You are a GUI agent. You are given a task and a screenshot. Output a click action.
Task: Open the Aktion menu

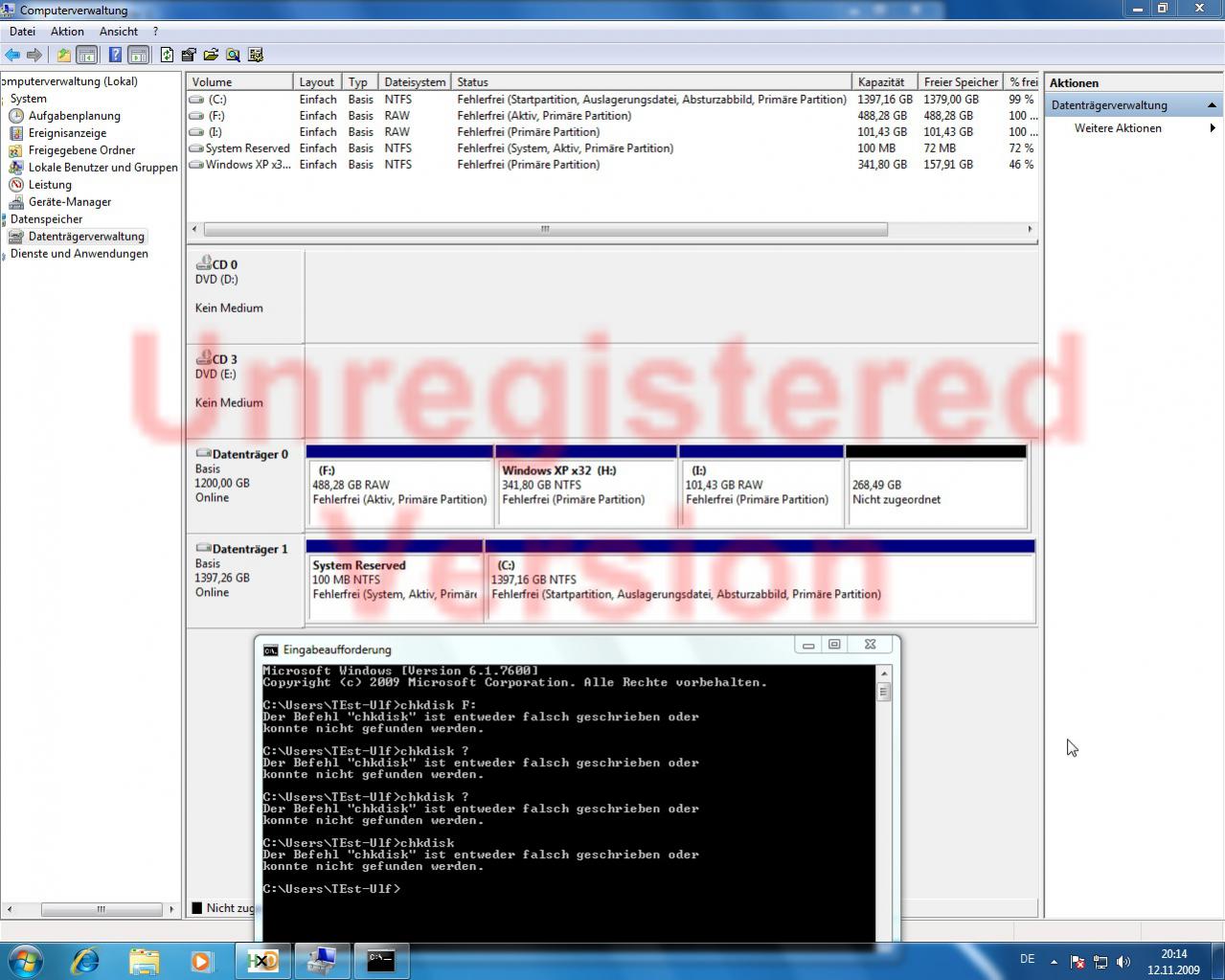click(67, 32)
